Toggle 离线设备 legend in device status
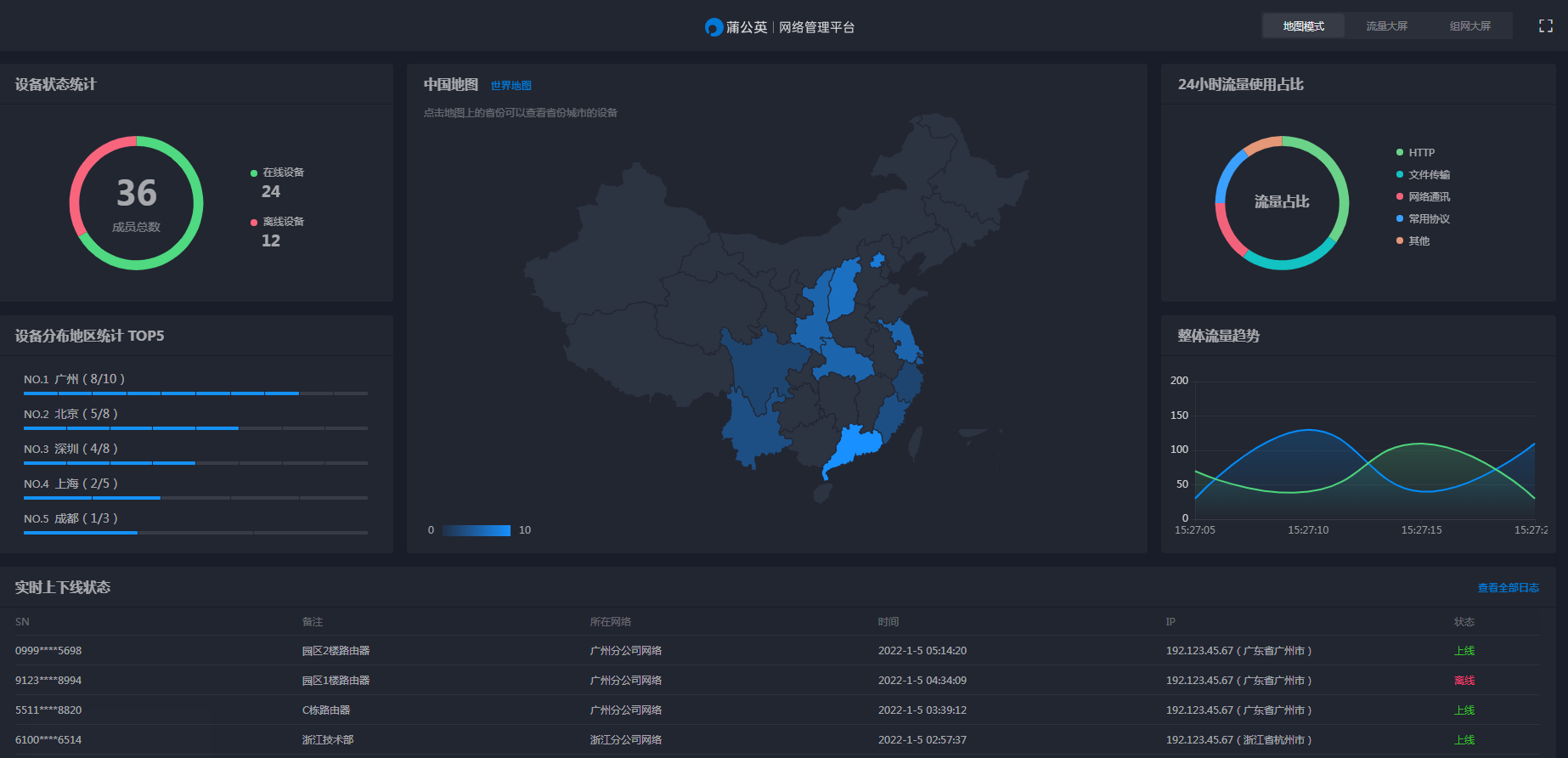 point(277,222)
